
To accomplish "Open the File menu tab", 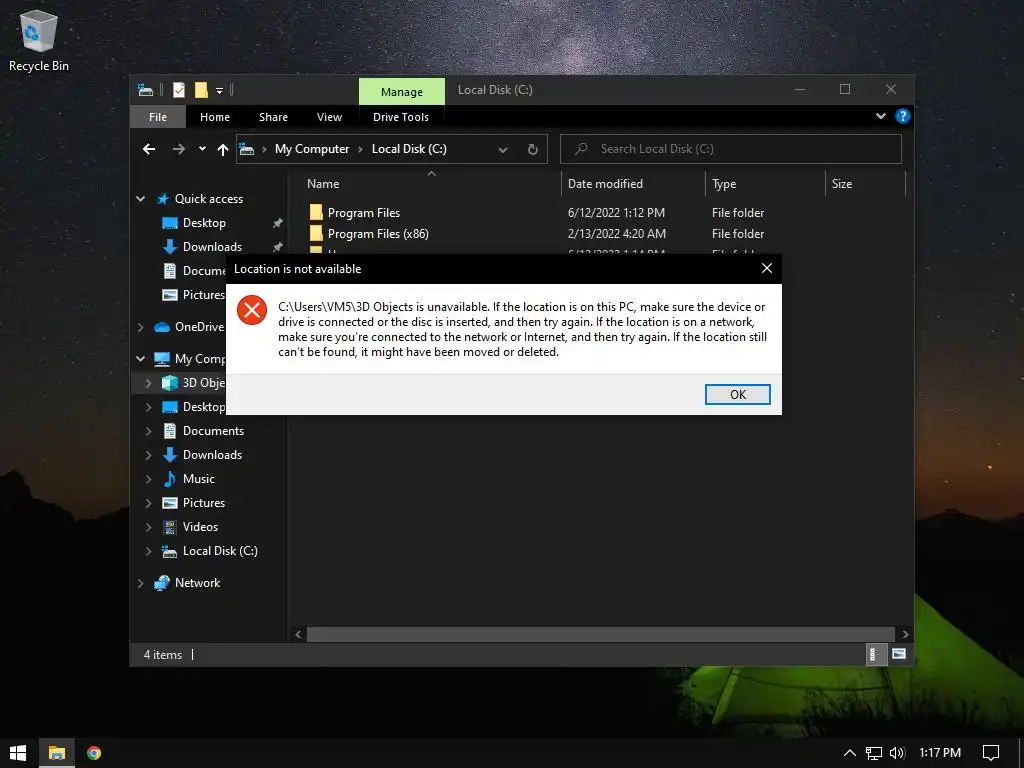I will (x=157, y=117).
